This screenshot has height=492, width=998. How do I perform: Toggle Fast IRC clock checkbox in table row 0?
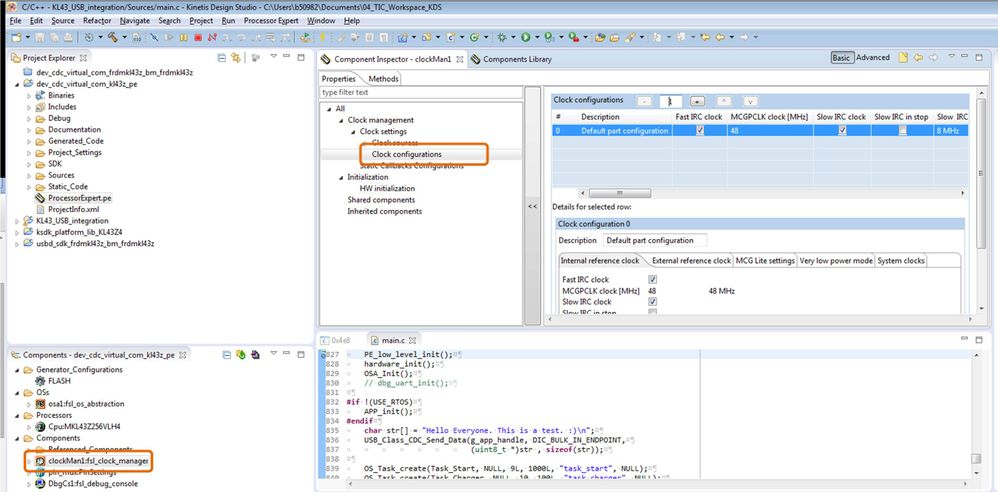coord(700,130)
